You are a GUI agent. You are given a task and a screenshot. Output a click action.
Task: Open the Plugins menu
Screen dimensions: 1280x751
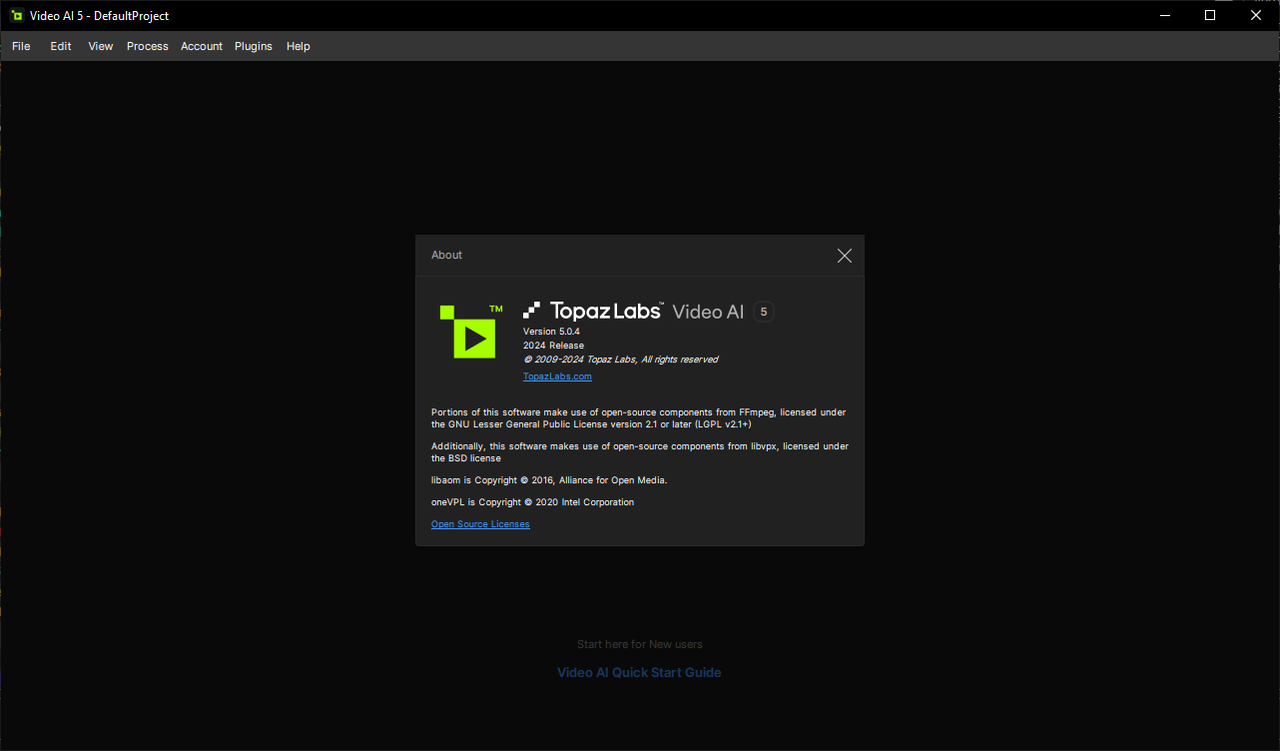click(253, 46)
